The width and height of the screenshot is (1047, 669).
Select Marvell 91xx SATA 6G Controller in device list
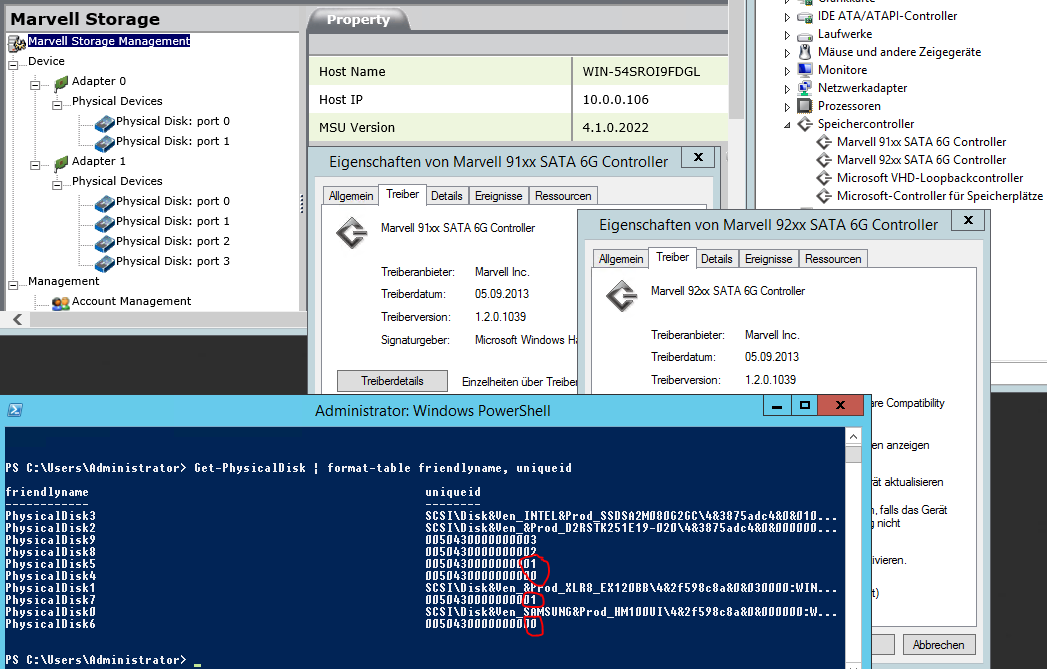point(921,142)
